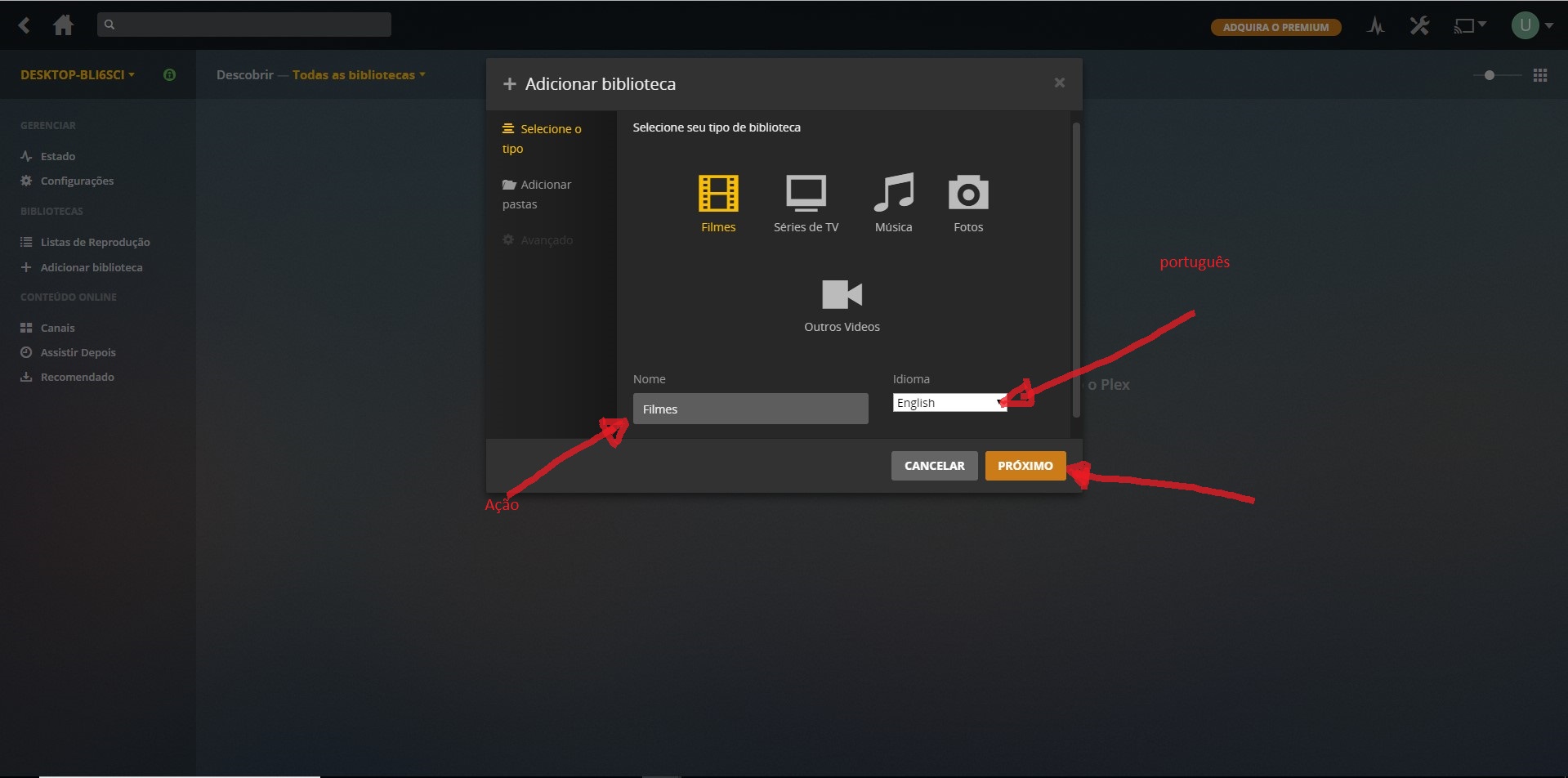This screenshot has width=1568, height=778.
Task: Go to the Adicionar pastas step
Action: tap(537, 194)
